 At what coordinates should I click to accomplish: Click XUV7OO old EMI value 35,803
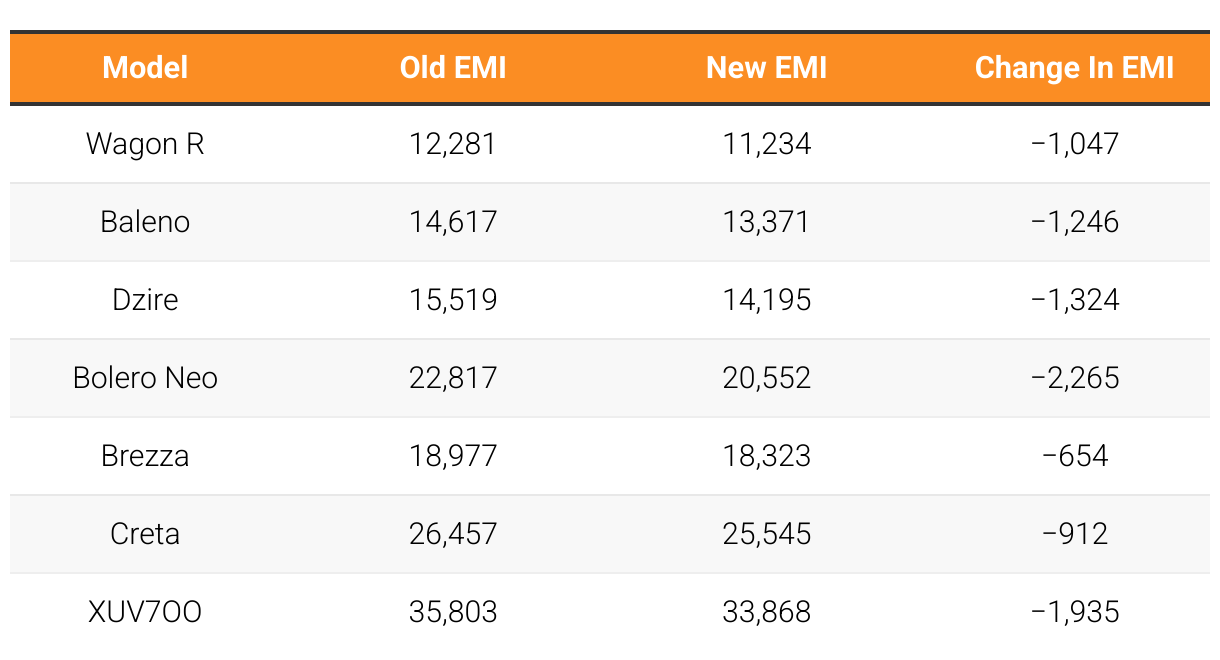click(453, 612)
